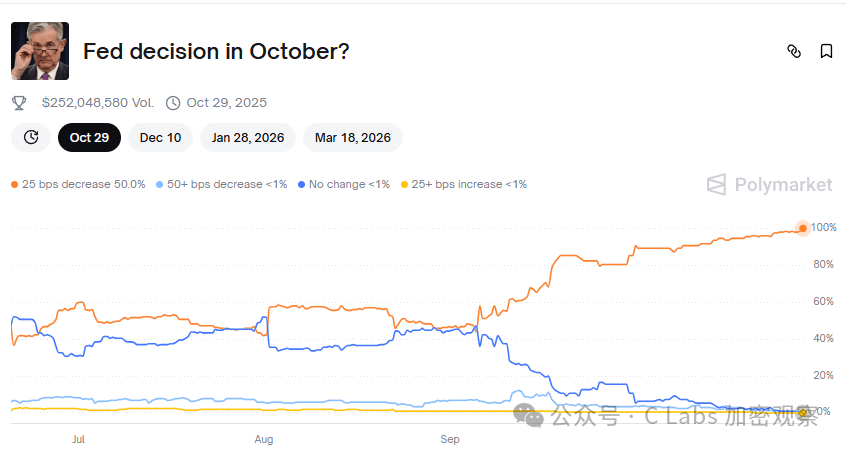Click the $252,048,580 Vol. text
Image resolution: width=846 pixels, height=450 pixels.
98,102
